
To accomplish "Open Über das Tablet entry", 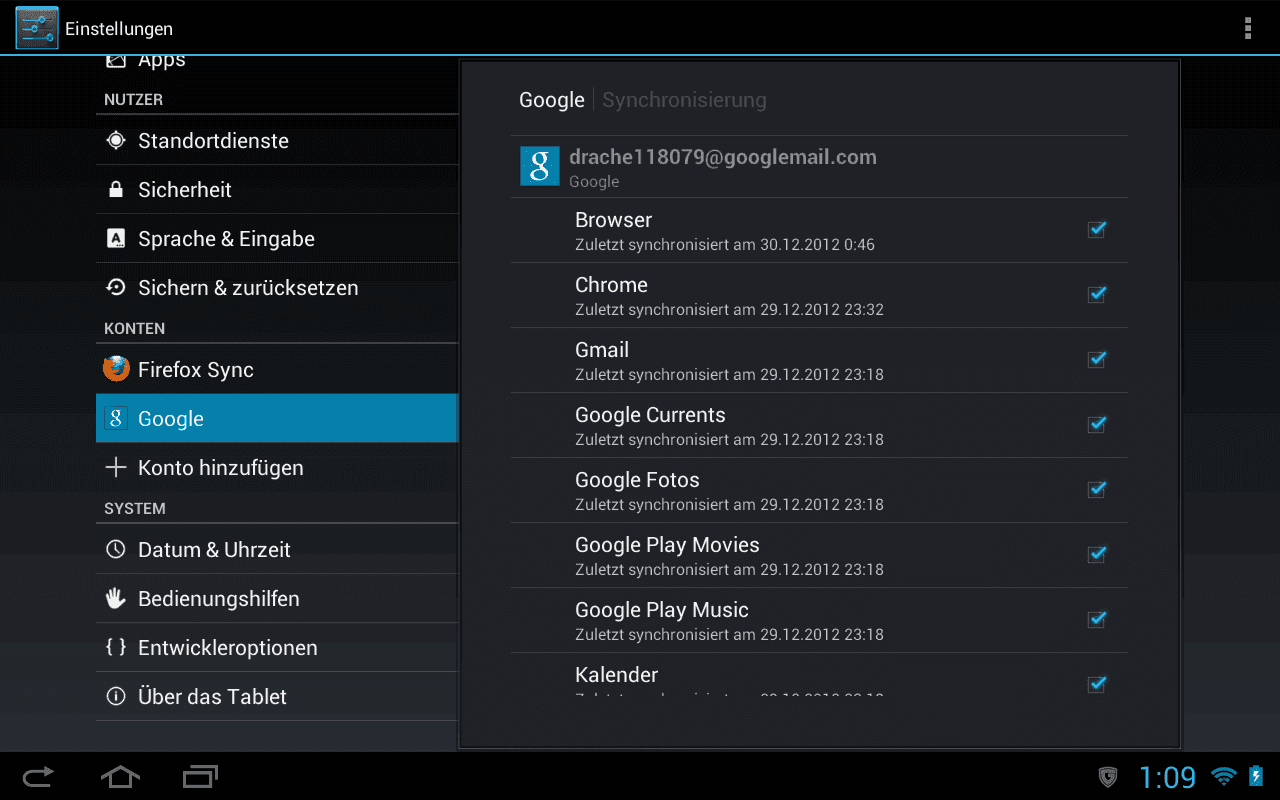I will (277, 696).
